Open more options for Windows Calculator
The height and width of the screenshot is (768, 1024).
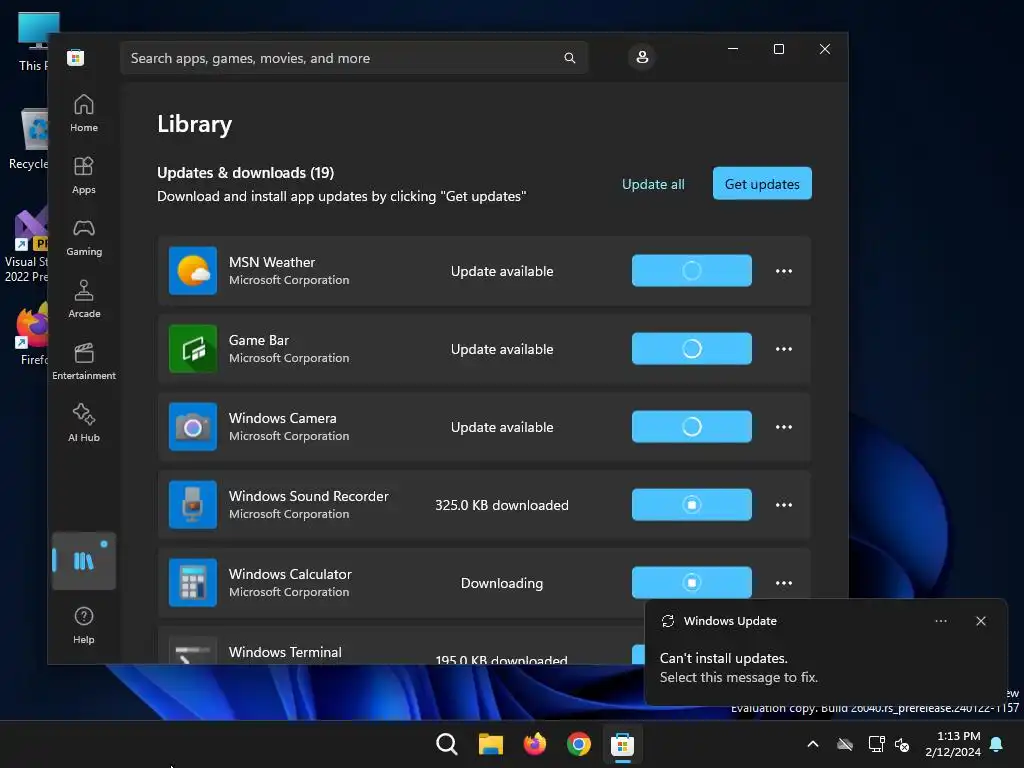[784, 583]
